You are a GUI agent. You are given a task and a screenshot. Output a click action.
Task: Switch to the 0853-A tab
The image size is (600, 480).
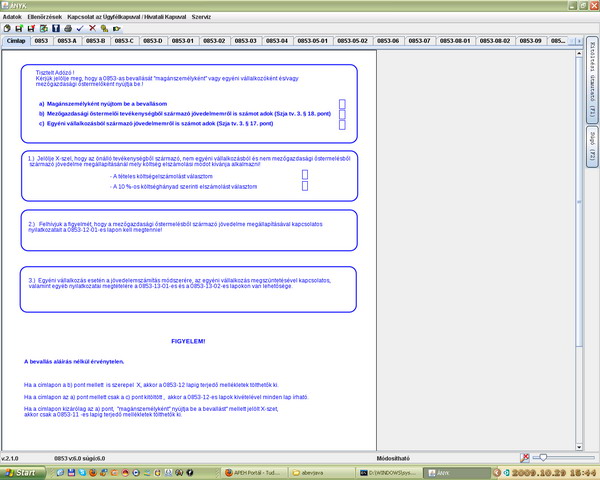[67, 41]
